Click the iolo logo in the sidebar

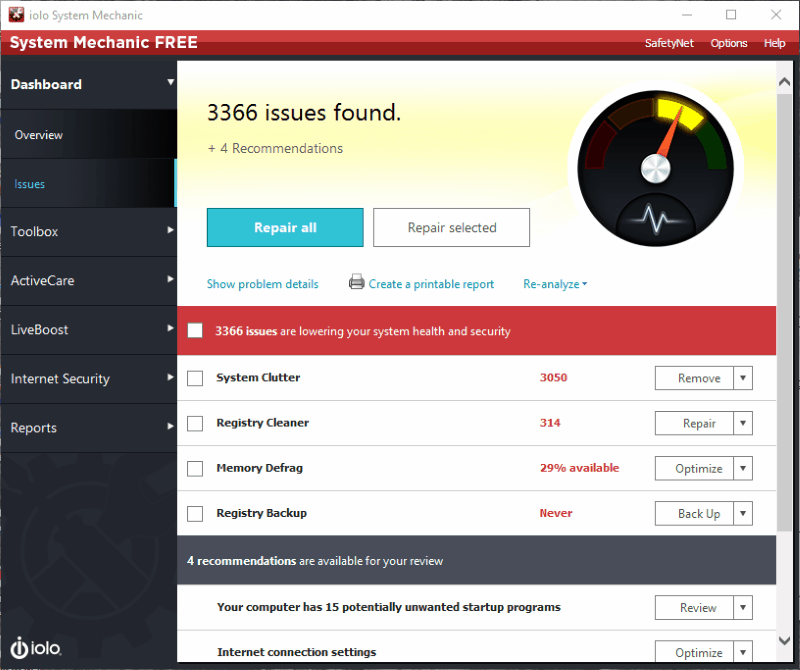click(36, 648)
